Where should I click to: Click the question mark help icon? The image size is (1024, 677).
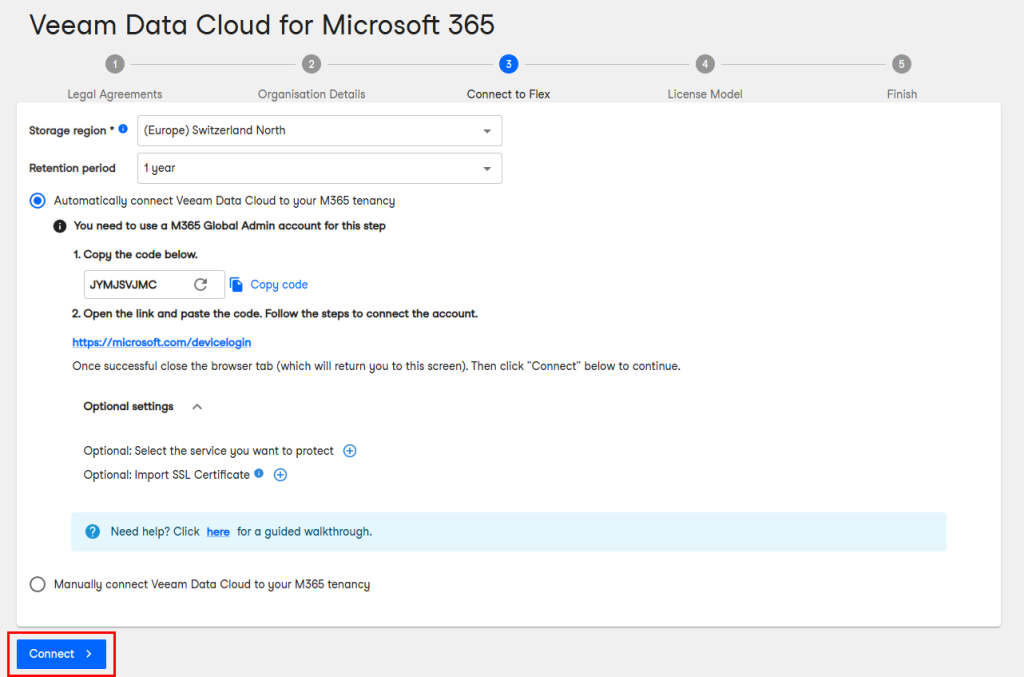(93, 531)
